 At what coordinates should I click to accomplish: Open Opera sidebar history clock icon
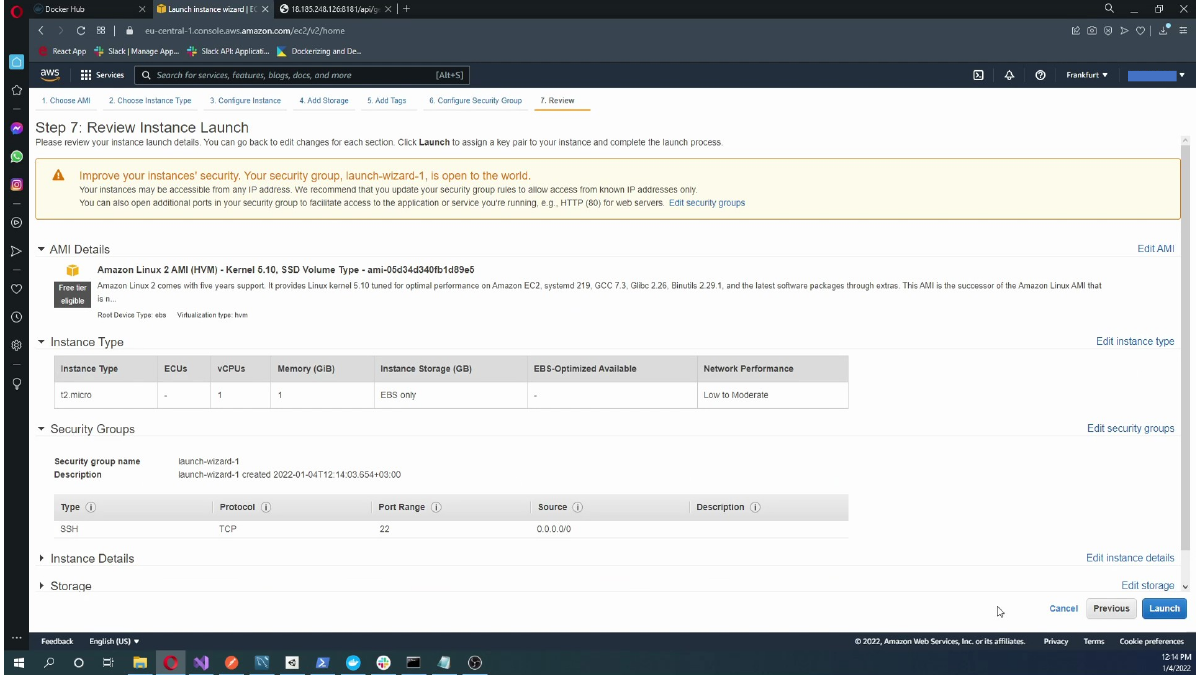coord(16,317)
